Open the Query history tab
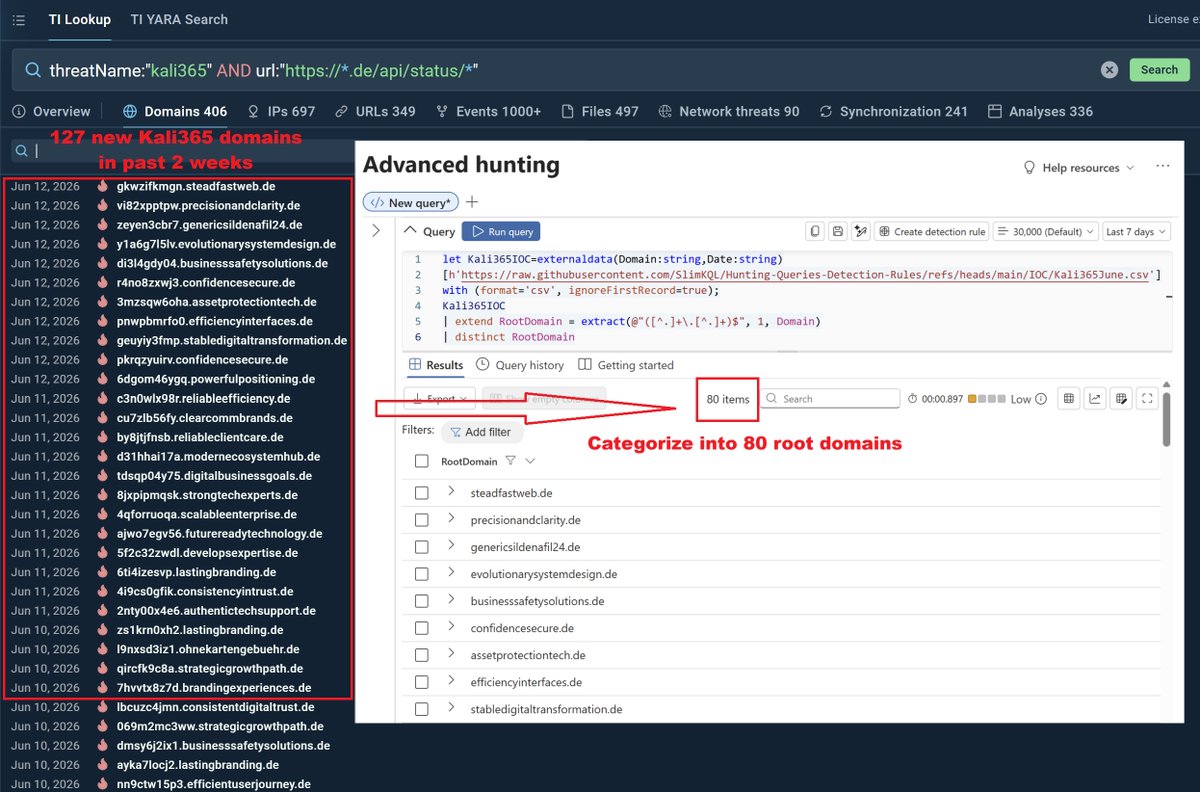This screenshot has width=1200, height=792. (x=520, y=365)
